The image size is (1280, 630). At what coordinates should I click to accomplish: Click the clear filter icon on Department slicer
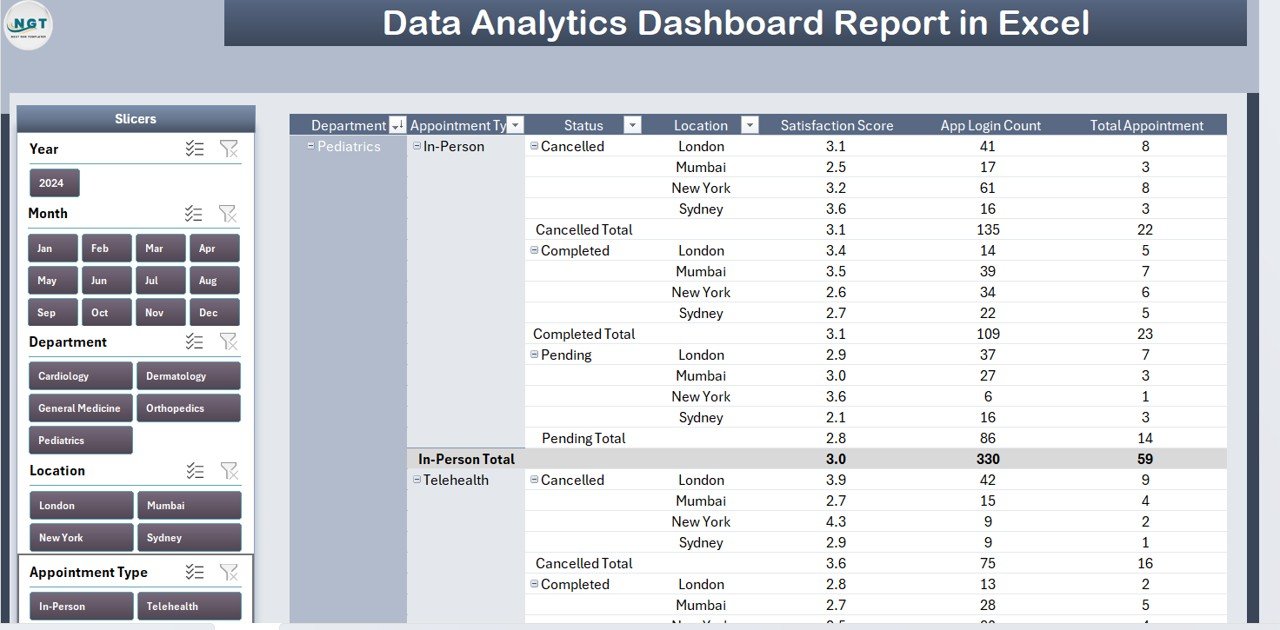click(229, 341)
